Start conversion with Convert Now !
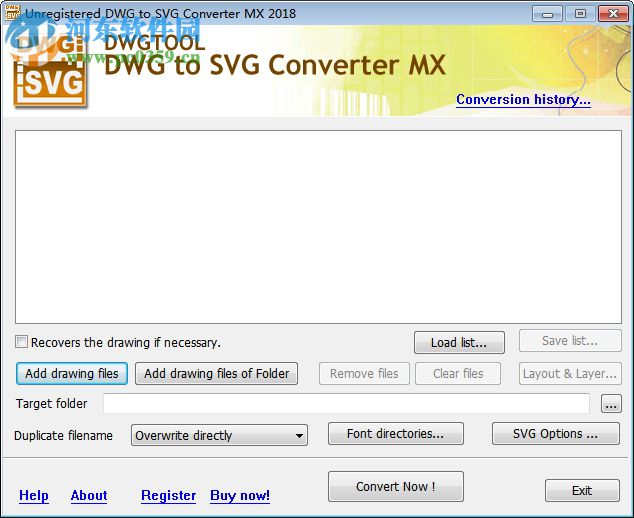The image size is (634, 518). point(396,486)
